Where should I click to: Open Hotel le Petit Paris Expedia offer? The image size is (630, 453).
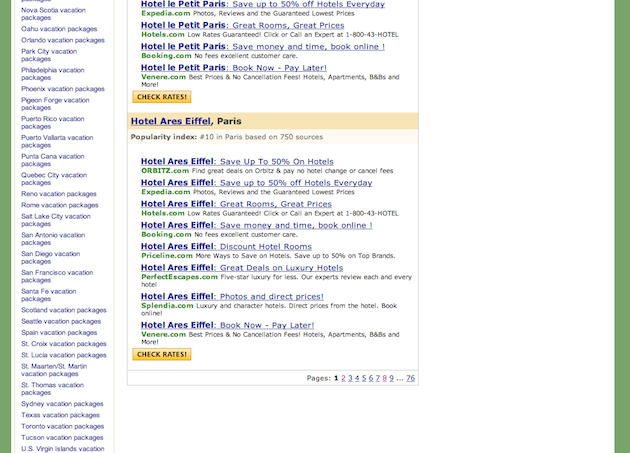(x=263, y=4)
